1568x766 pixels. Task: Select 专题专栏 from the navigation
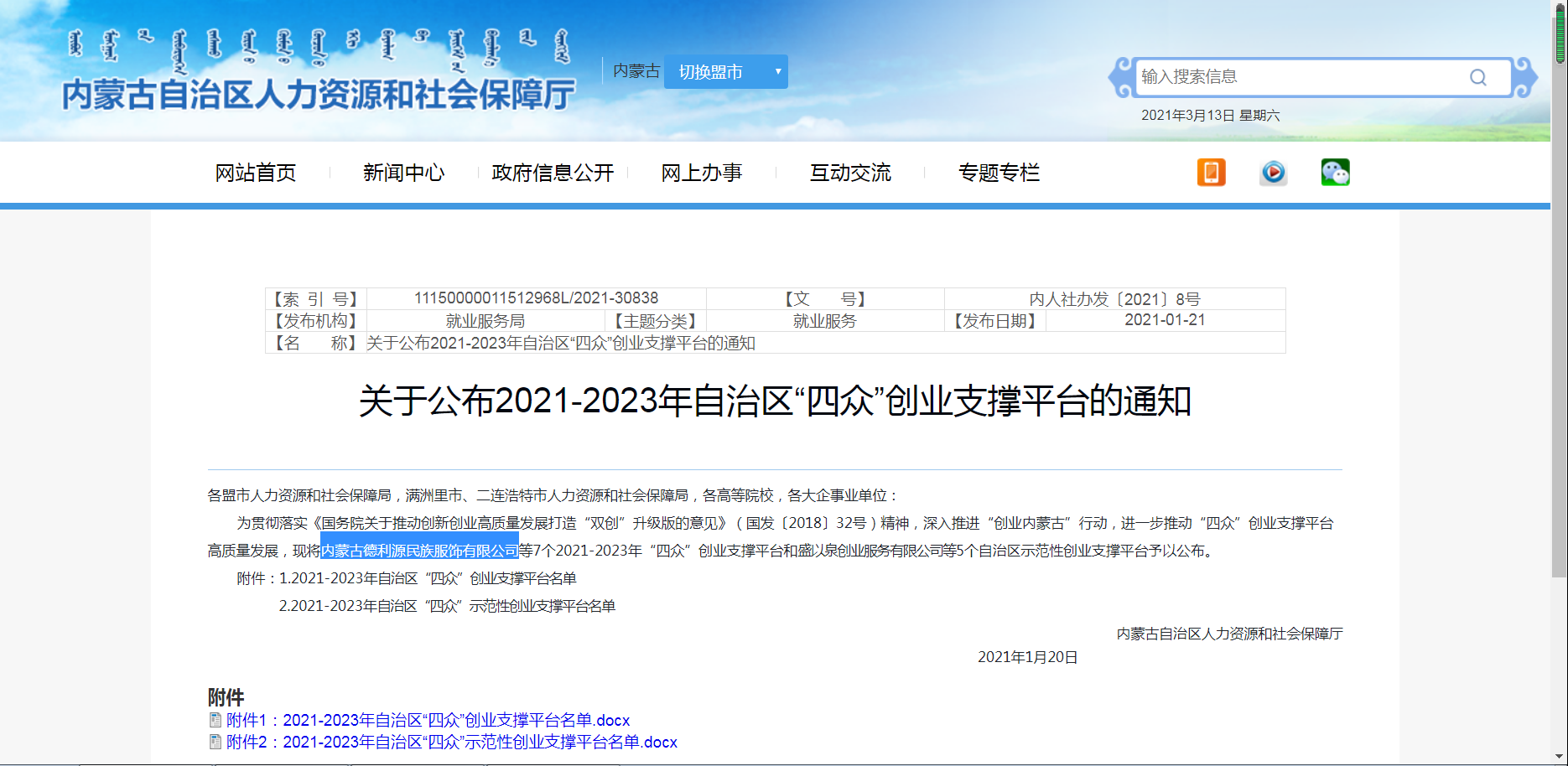tap(999, 173)
